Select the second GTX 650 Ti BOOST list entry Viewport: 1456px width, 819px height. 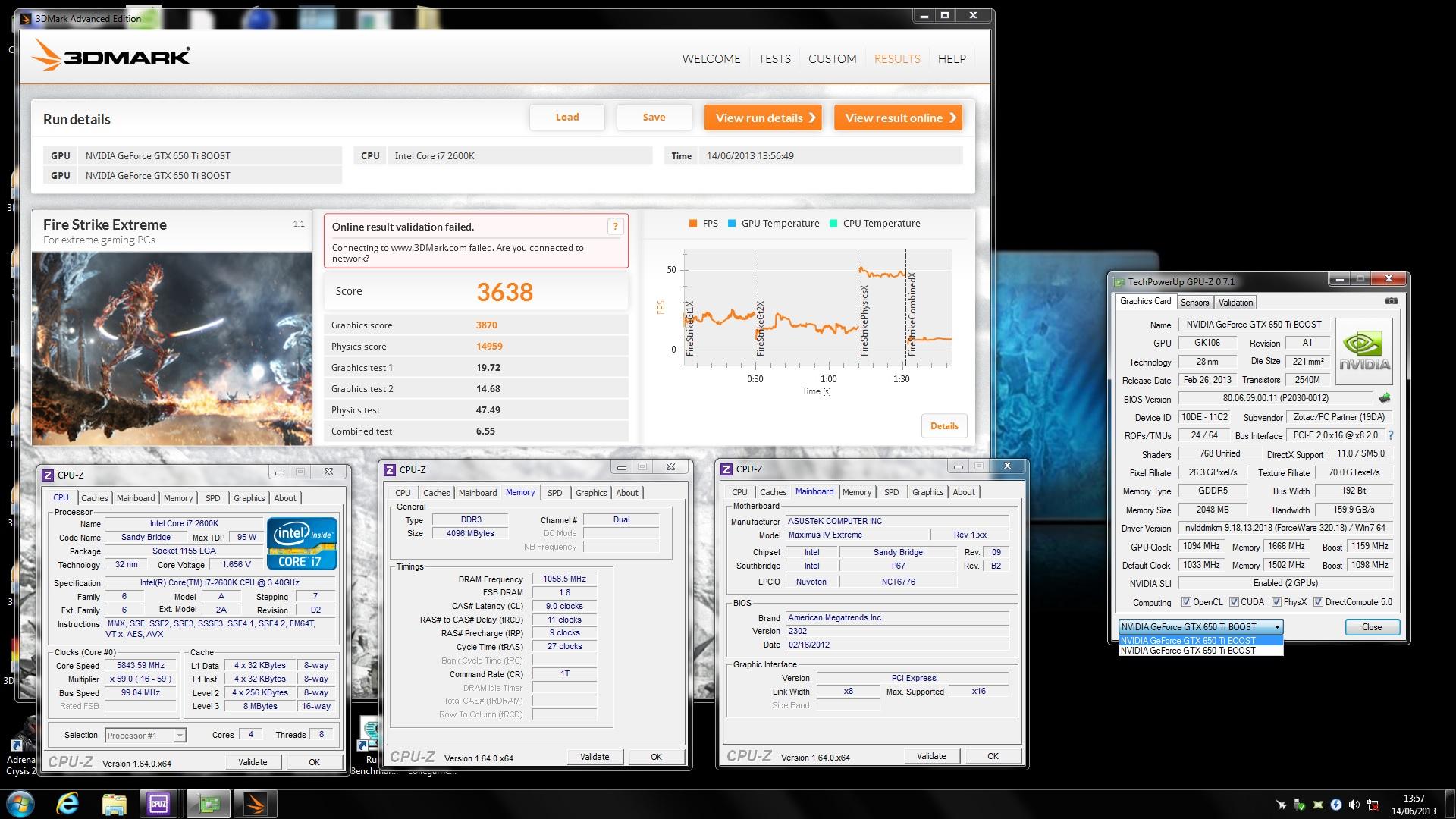click(x=1200, y=651)
